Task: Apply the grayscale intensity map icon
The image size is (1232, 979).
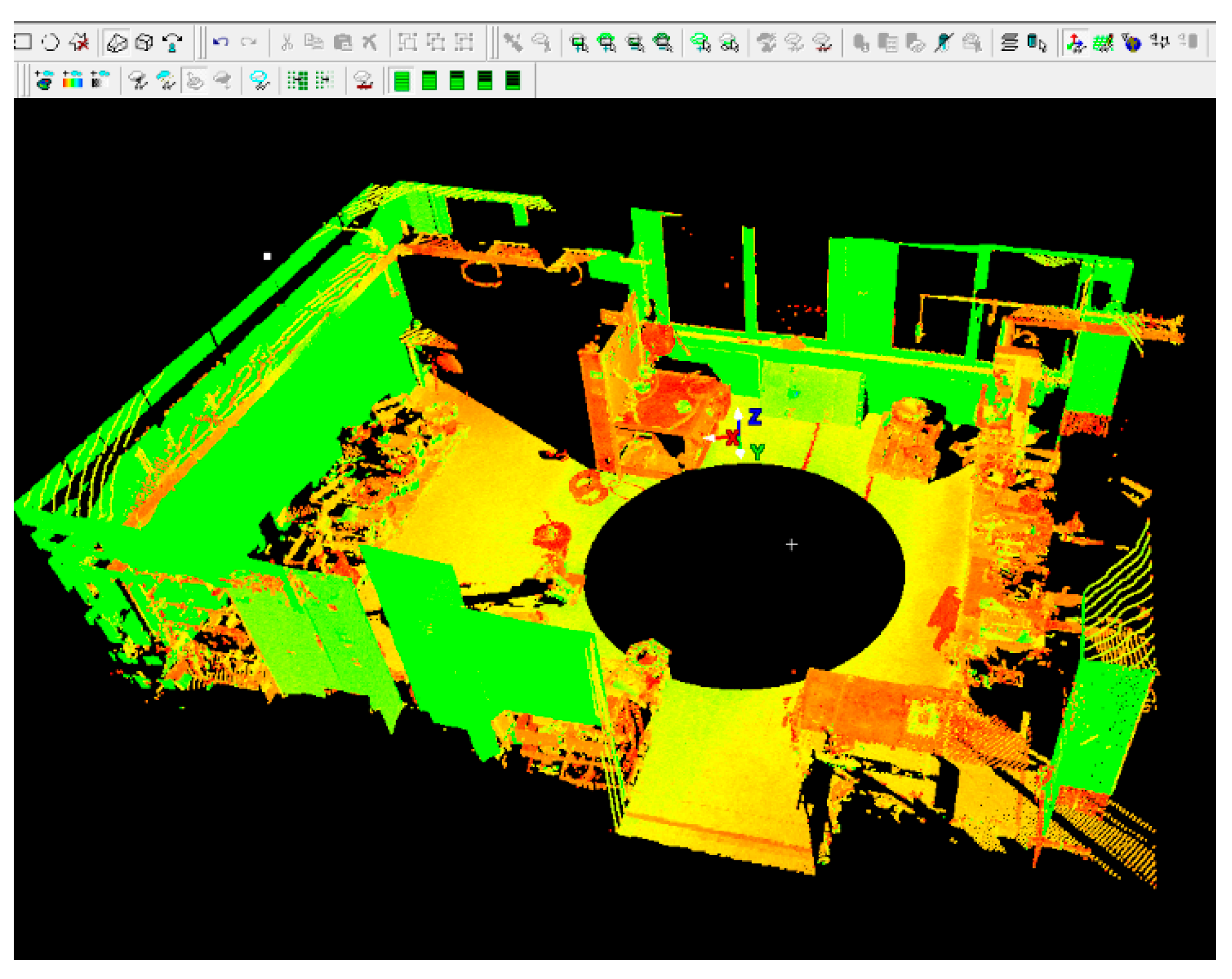Action: (100, 80)
